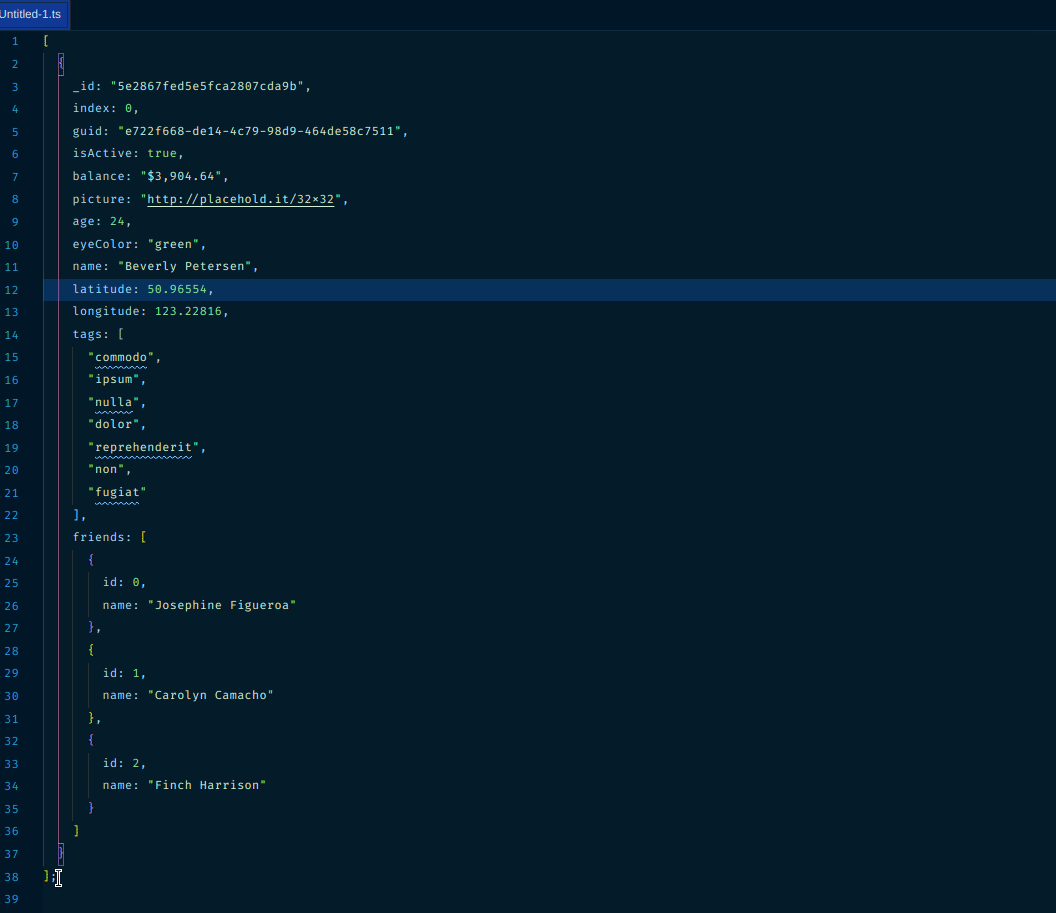
Task: Place cursor in Josephine Figueroa string
Action: pos(222,605)
